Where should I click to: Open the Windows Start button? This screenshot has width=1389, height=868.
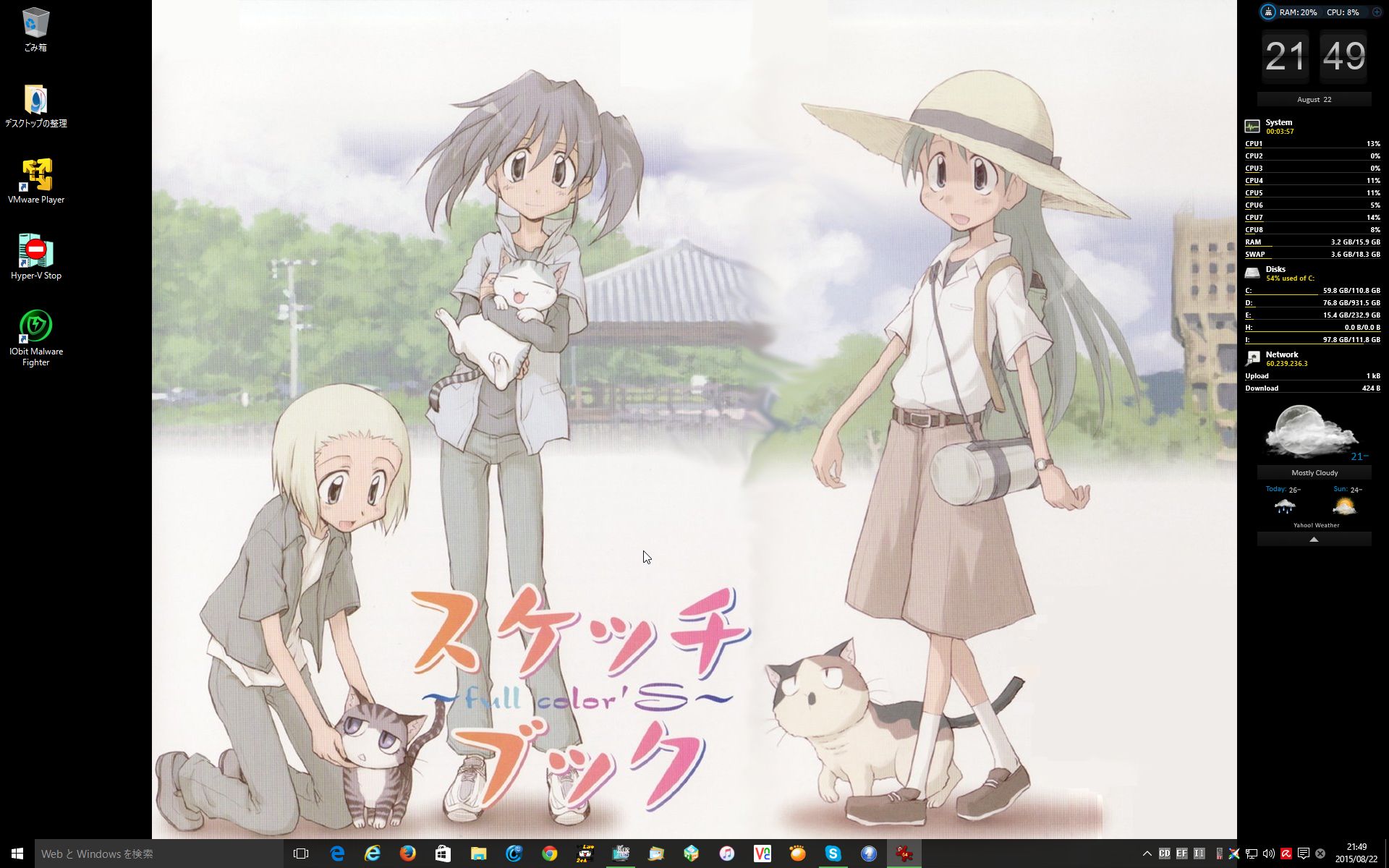point(17,854)
